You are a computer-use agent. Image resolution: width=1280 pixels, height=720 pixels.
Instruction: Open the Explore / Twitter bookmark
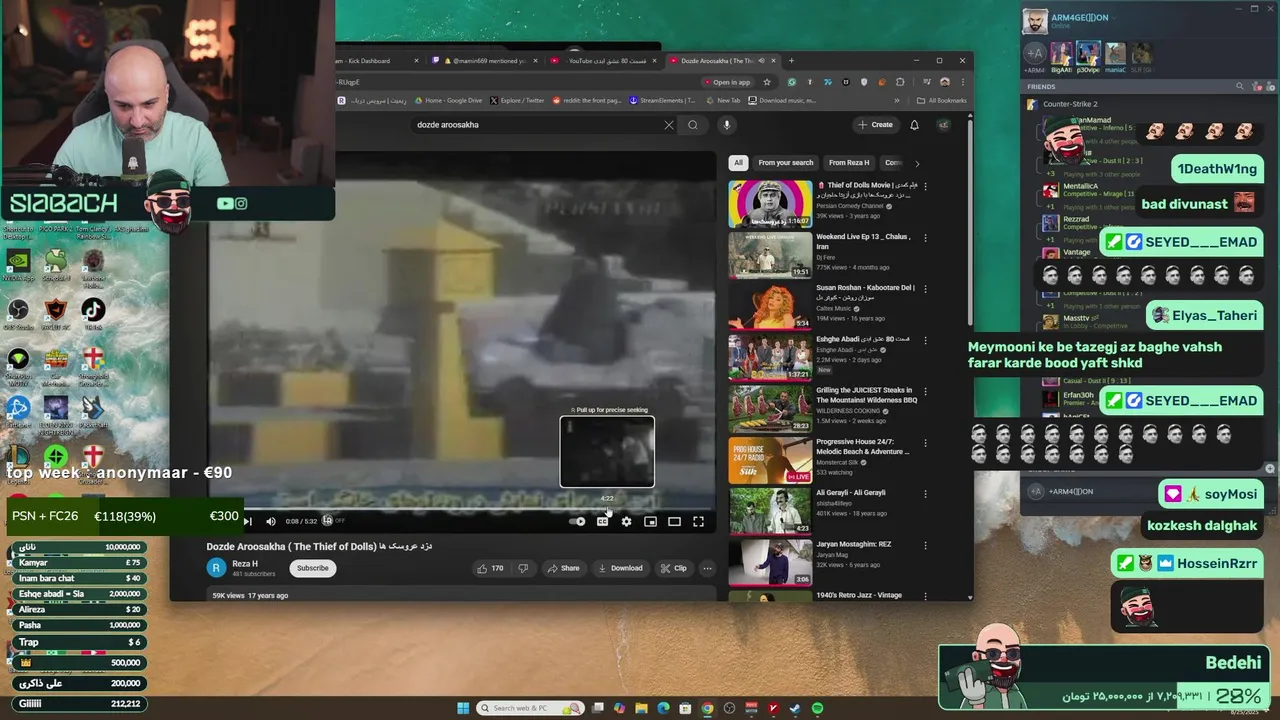[516, 100]
